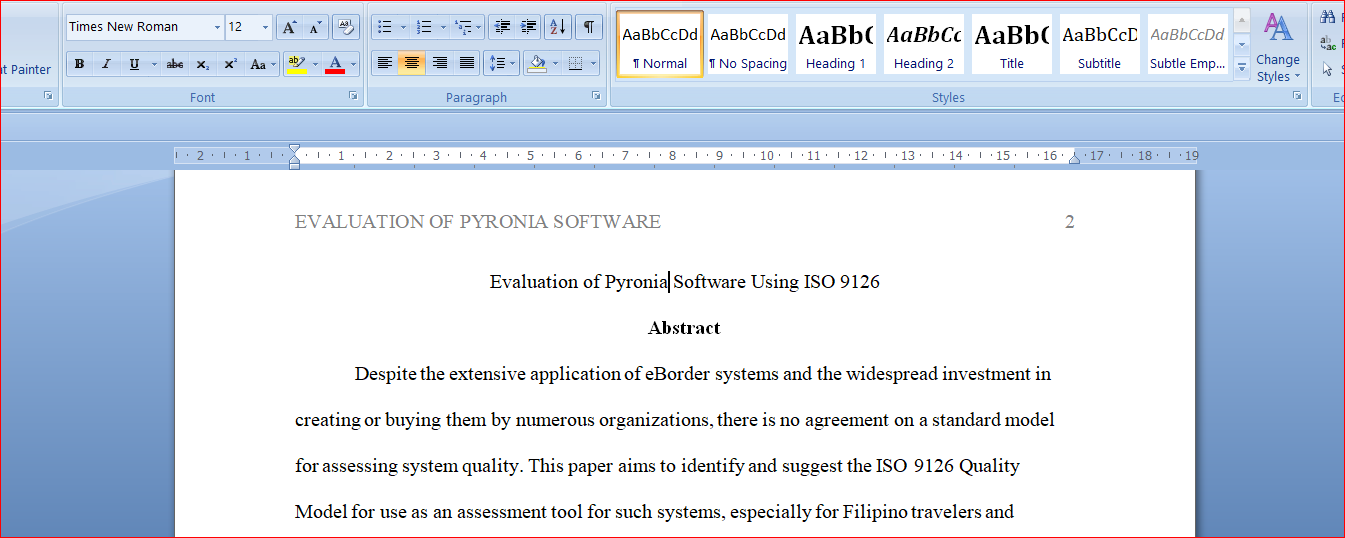Click title line 'Evaluation of Pyronia Software Using ISO 9126'

(x=685, y=282)
